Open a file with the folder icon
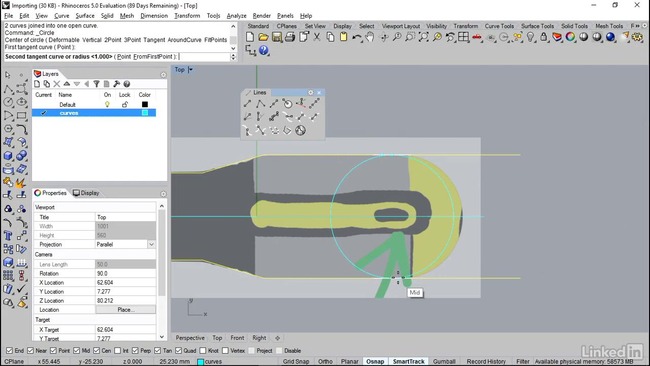This screenshot has height=366, width=650. tap(263, 37)
